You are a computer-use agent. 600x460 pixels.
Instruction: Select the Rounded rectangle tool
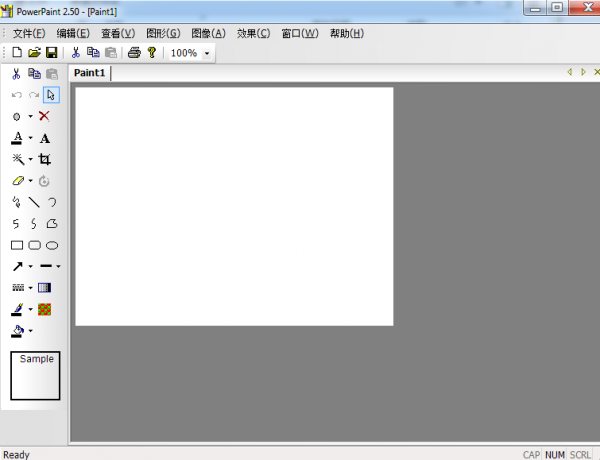tap(34, 245)
